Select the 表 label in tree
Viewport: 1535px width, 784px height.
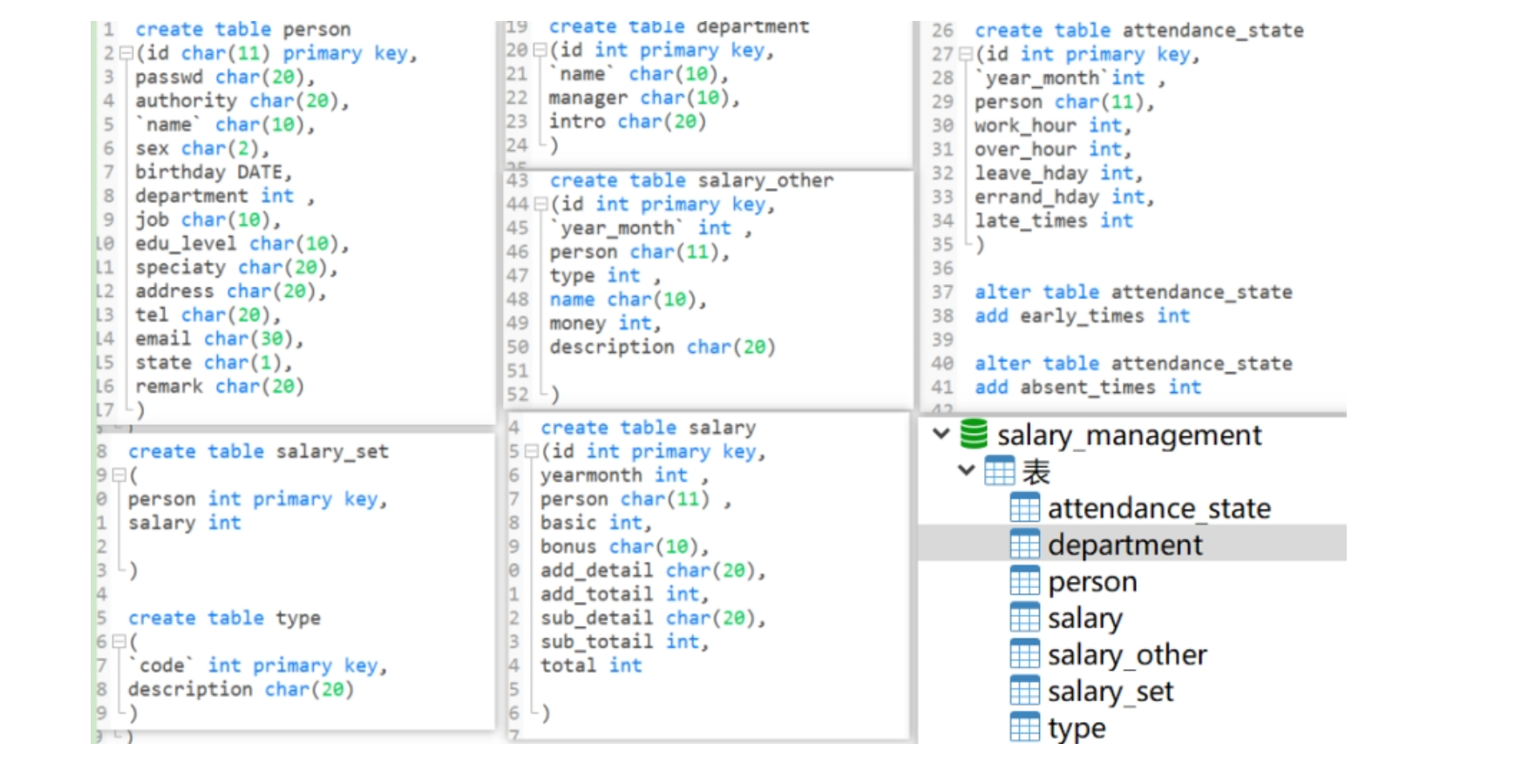pos(1036,471)
